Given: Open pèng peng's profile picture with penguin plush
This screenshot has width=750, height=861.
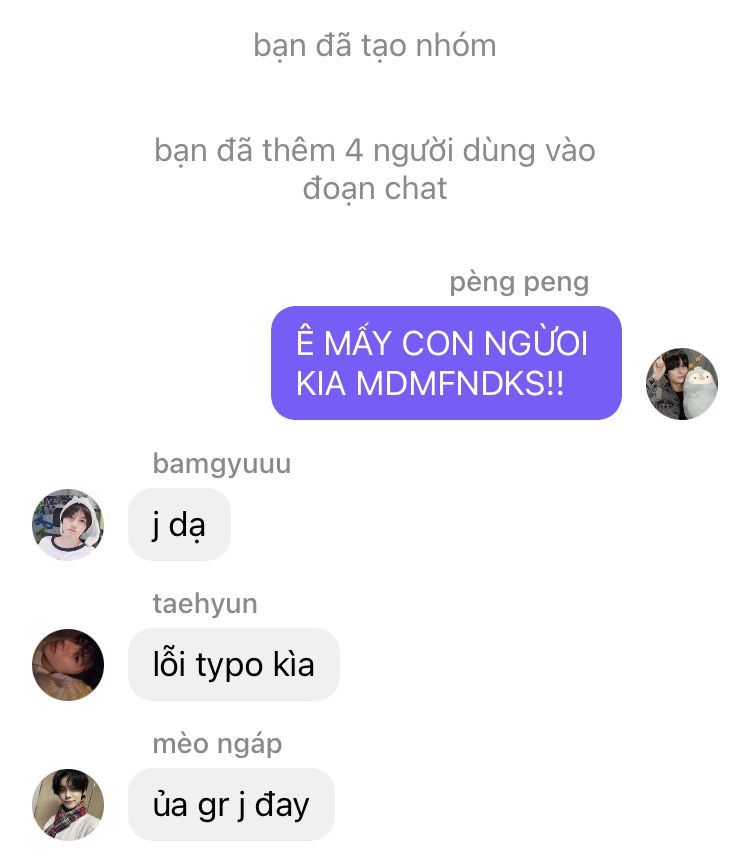Looking at the screenshot, I should pos(682,384).
